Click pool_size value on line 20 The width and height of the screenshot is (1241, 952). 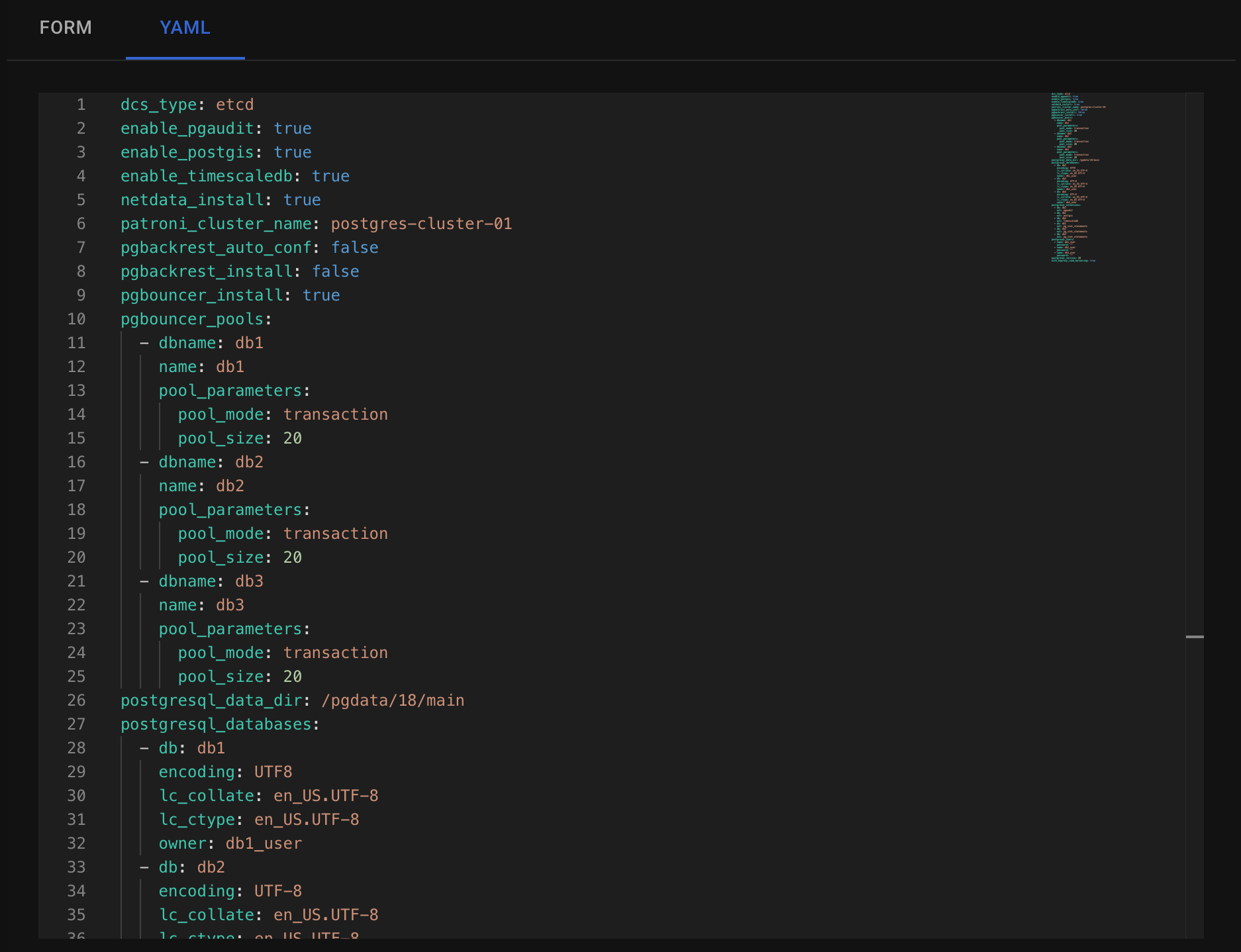point(292,557)
